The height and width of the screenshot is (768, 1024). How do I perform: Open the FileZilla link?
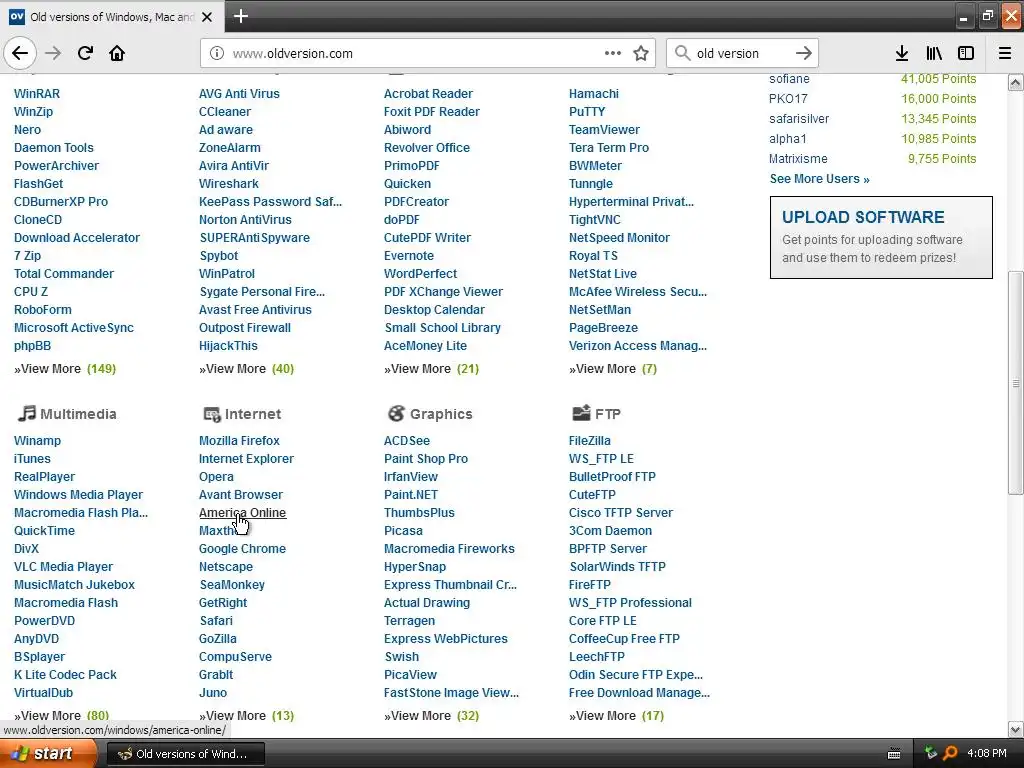click(x=590, y=441)
